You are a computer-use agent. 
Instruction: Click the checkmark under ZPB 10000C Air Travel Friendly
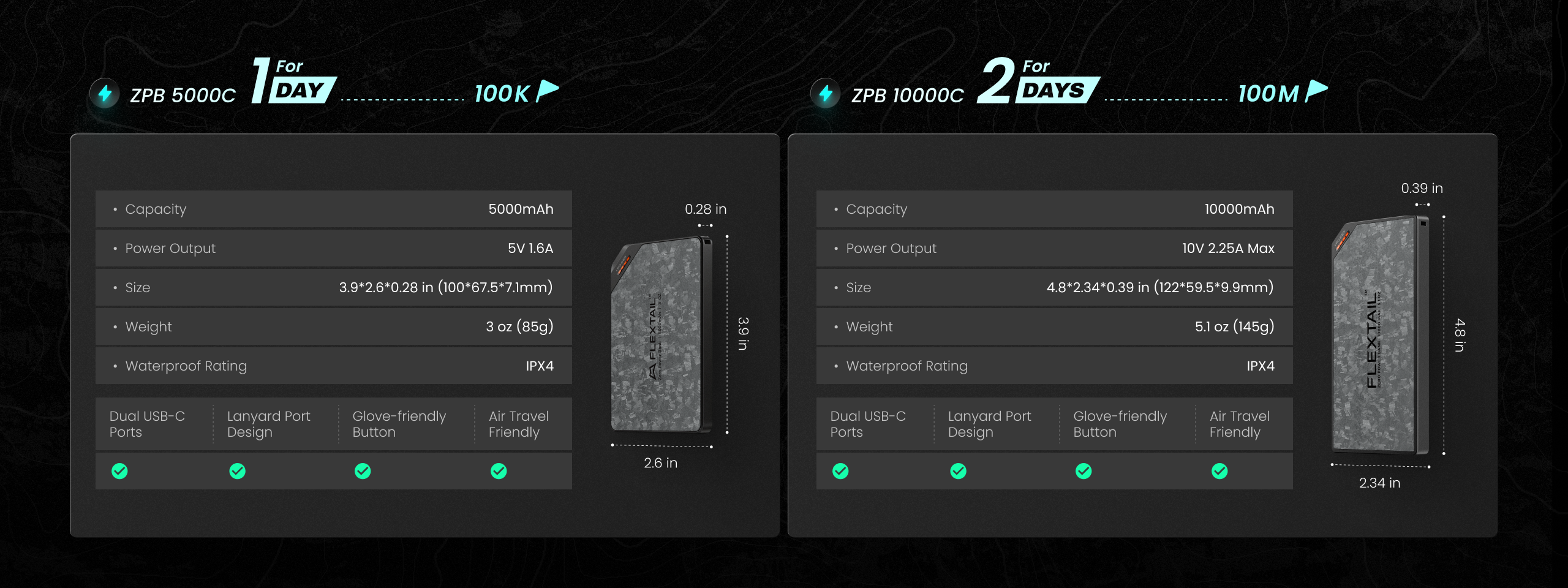(x=1219, y=471)
